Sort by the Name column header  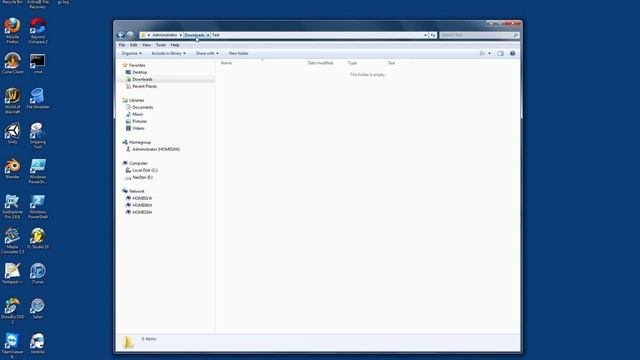click(x=226, y=63)
